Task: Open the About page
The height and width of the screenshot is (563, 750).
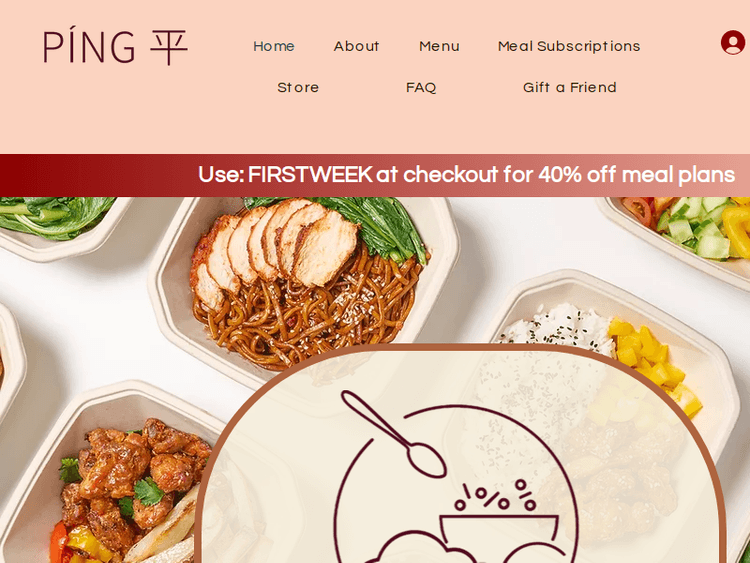Action: (x=356, y=46)
